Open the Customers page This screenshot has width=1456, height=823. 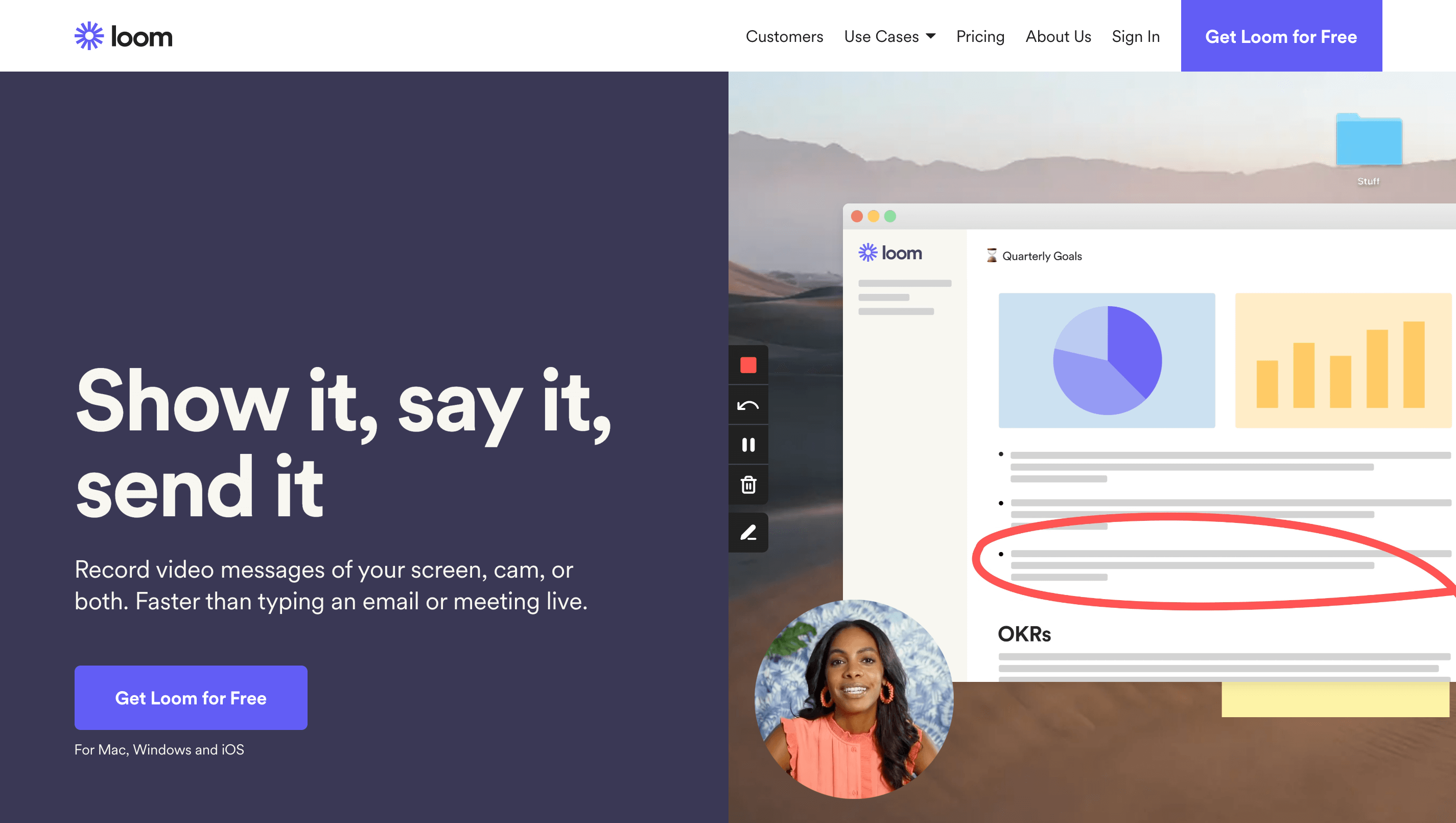(784, 36)
